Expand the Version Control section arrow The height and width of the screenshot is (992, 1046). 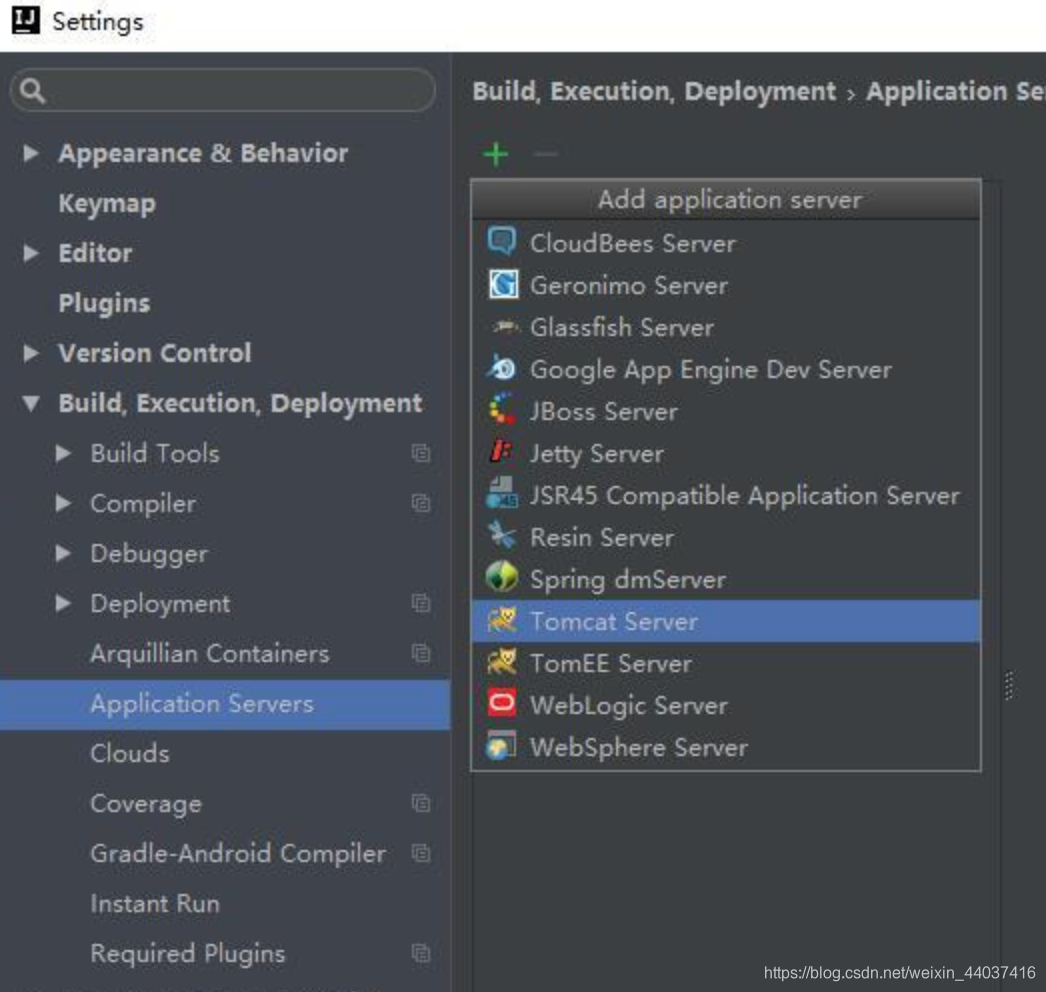click(x=31, y=353)
